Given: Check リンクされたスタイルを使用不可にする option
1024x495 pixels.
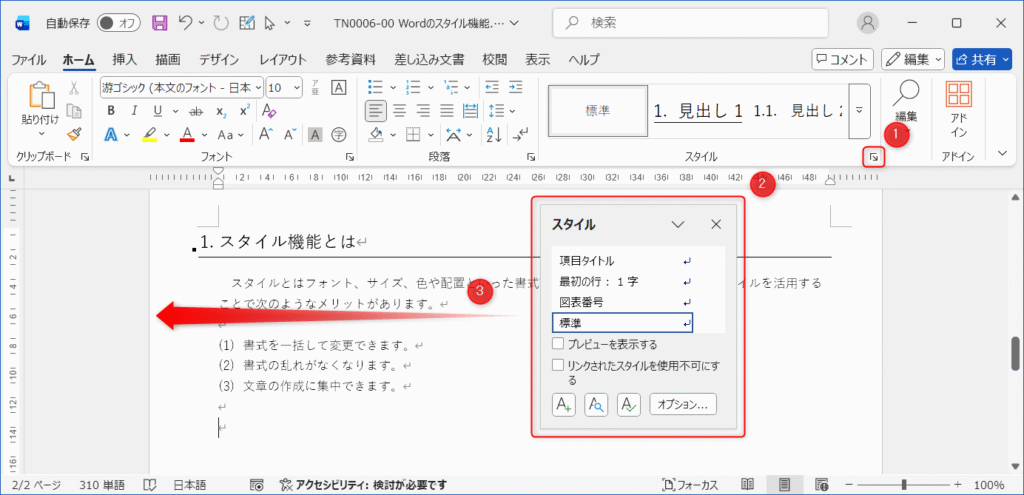Looking at the screenshot, I should [558, 366].
